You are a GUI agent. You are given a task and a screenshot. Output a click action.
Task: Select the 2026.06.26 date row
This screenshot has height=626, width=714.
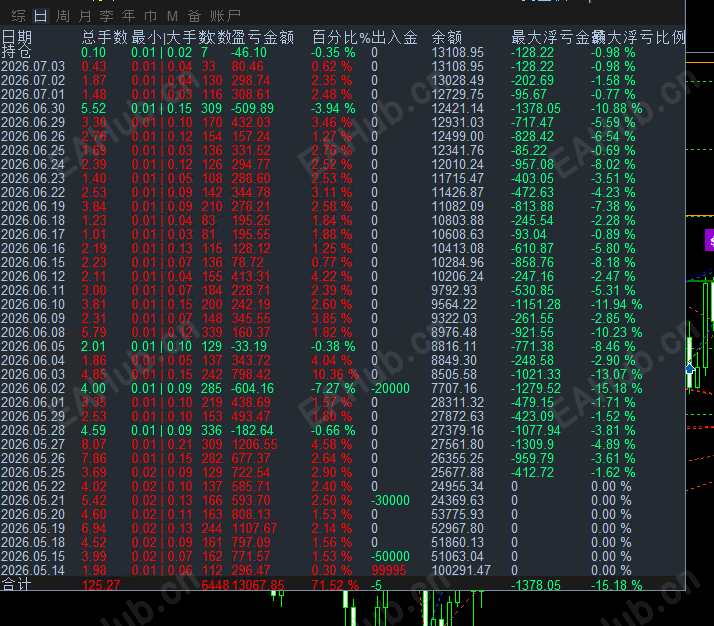(x=33, y=137)
